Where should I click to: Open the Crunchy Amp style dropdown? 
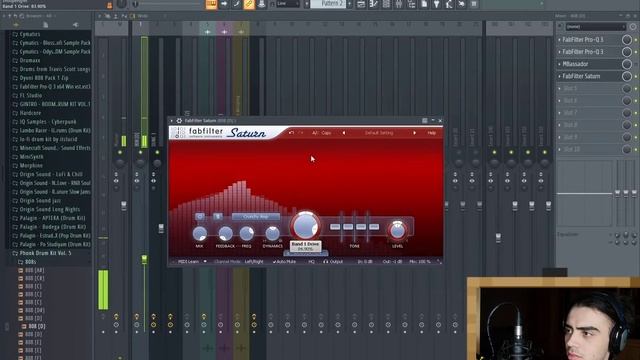pos(256,217)
